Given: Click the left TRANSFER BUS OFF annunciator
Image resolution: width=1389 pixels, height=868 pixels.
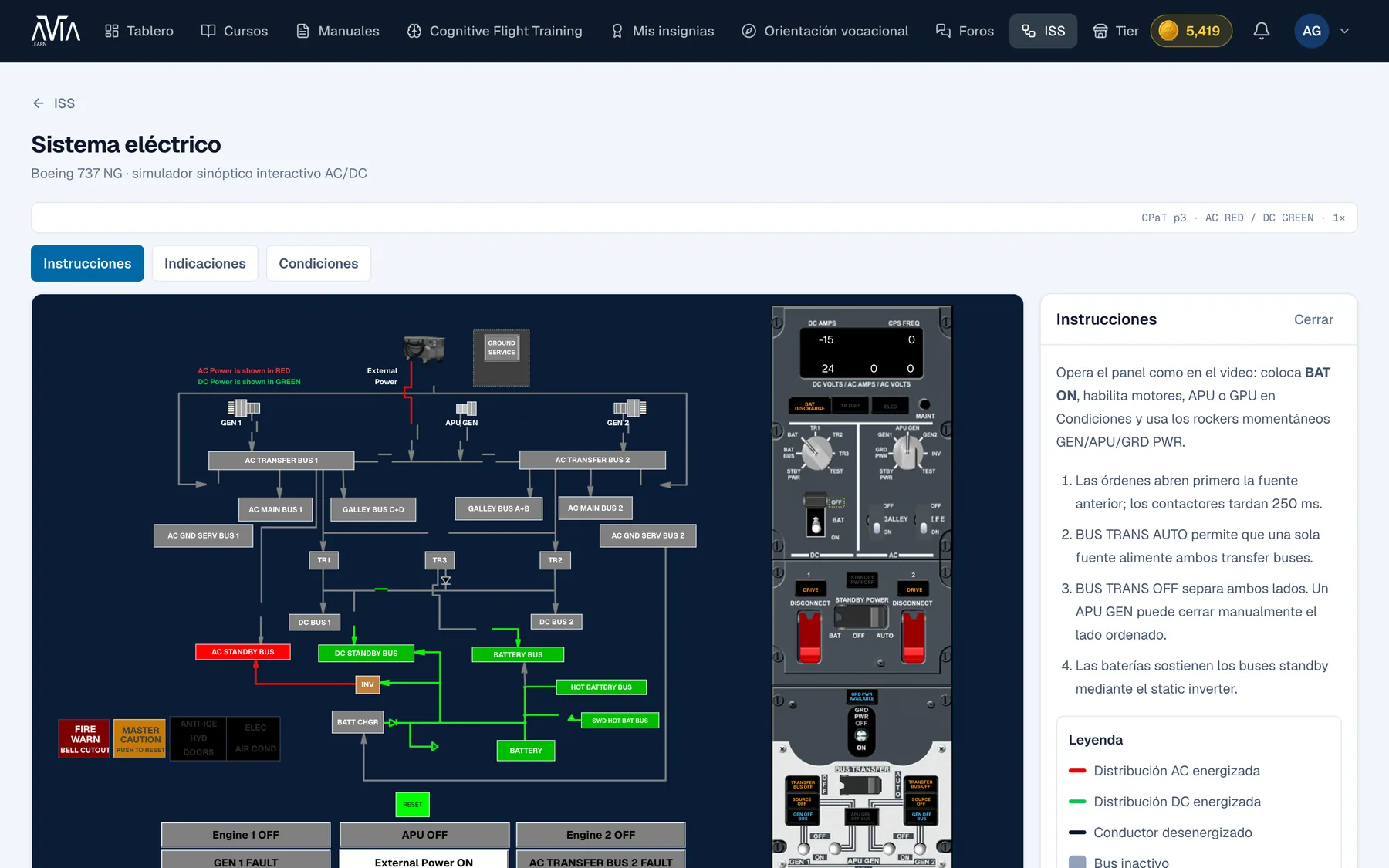Looking at the screenshot, I should click(x=803, y=785).
